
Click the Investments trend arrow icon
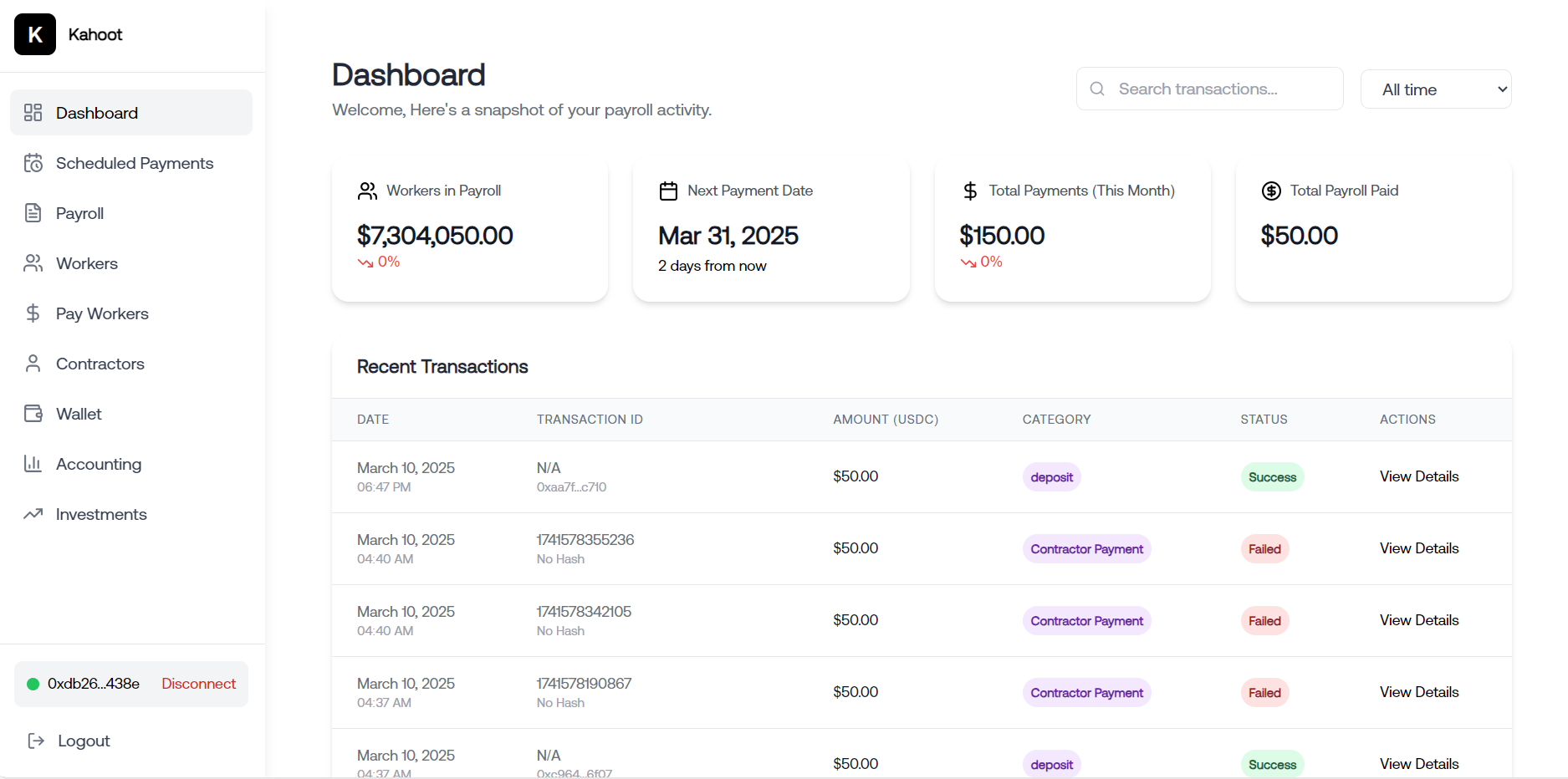point(33,514)
